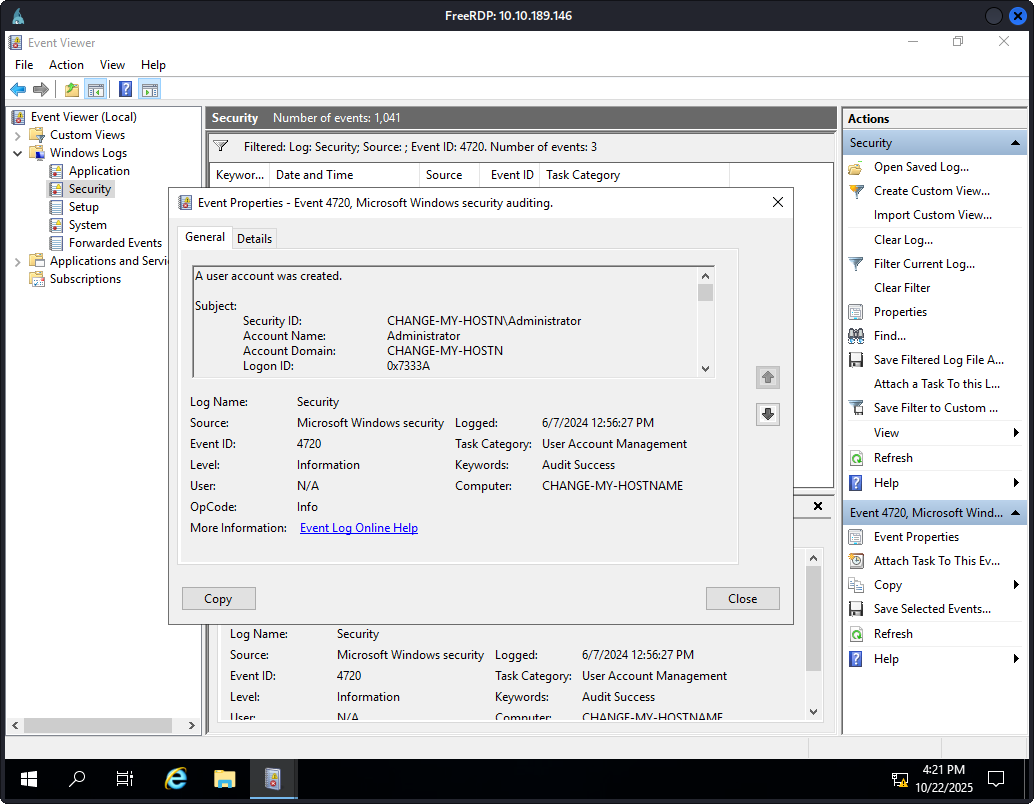Select the General tab

[205, 237]
